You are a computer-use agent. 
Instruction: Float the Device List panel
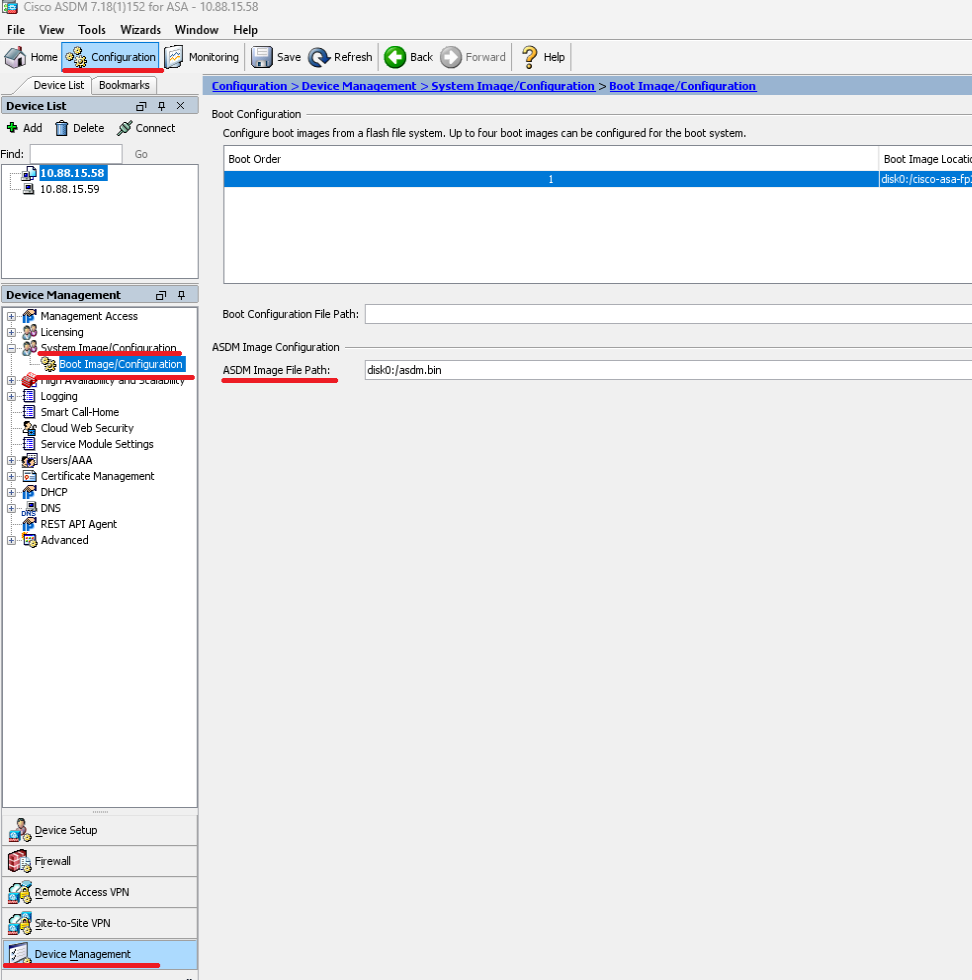[x=141, y=106]
